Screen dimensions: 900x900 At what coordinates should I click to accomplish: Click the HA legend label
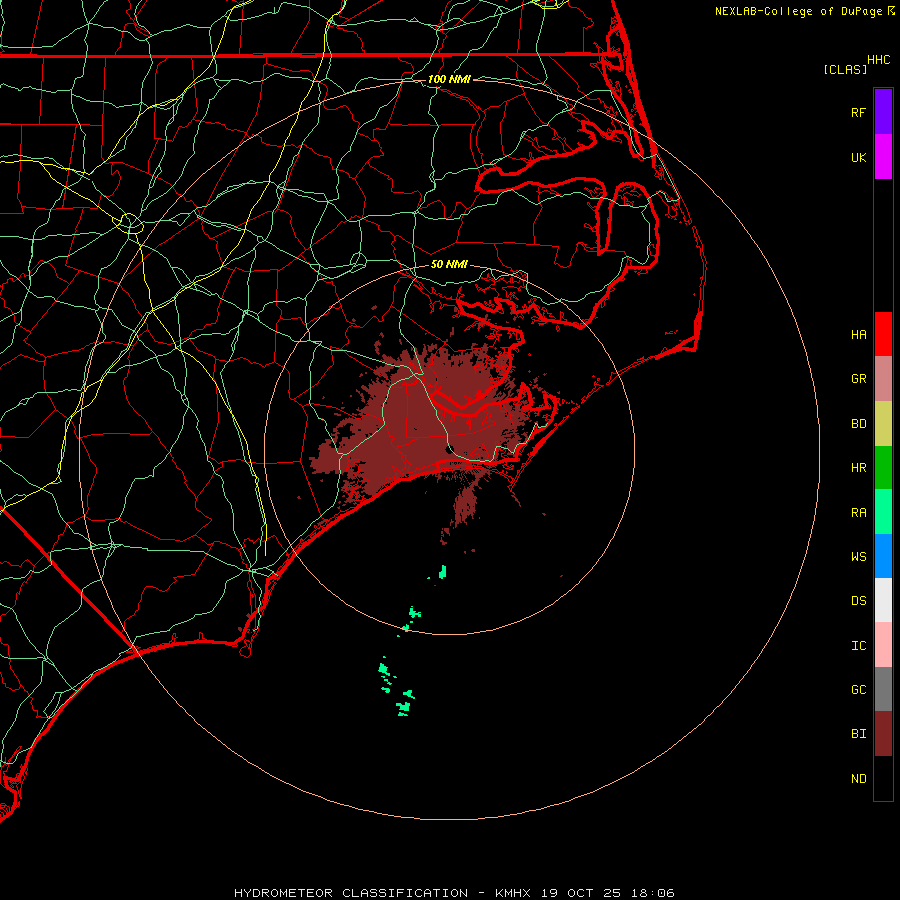pyautogui.click(x=858, y=334)
